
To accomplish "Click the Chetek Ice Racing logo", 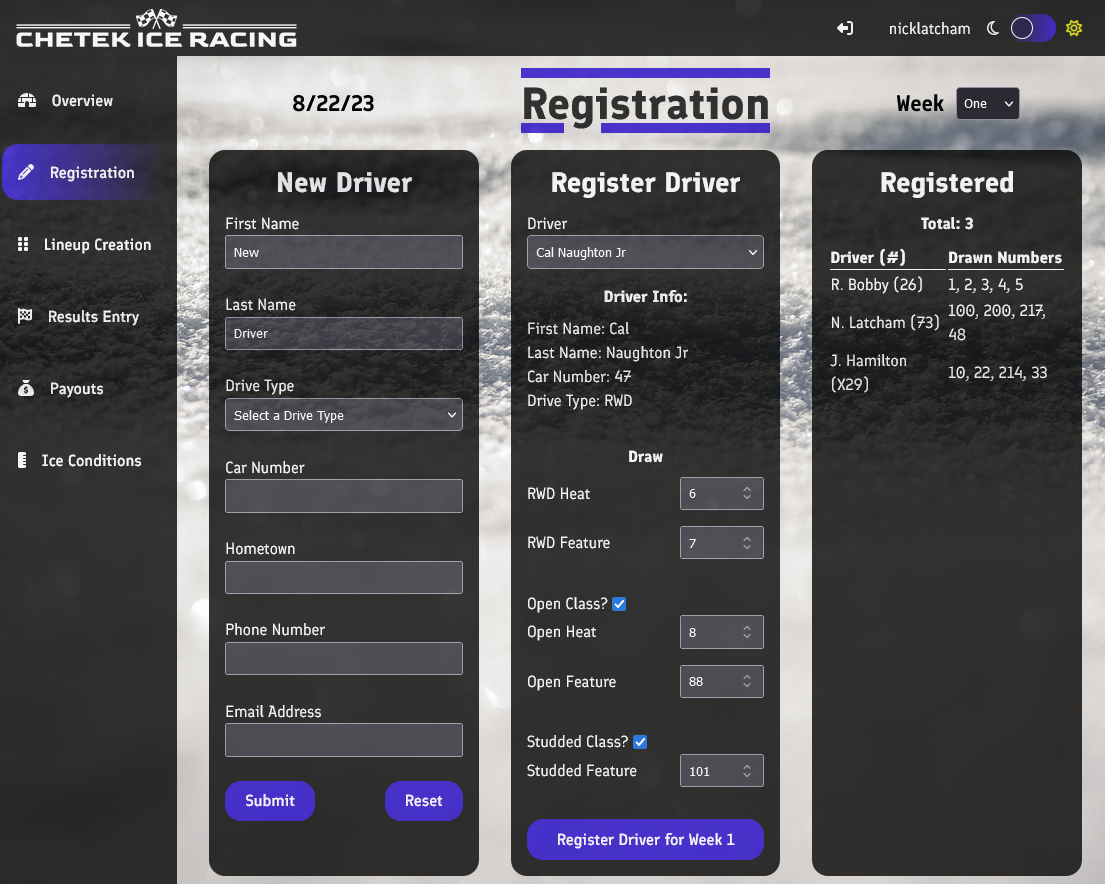I will tap(155, 28).
